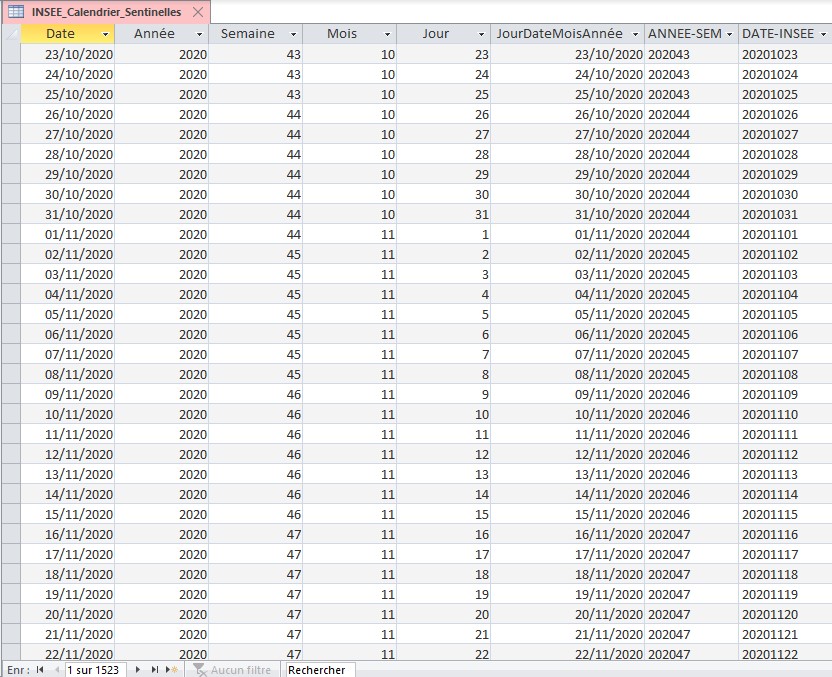
Task: Click Date cell 26/10/2020 in first column
Action: (67, 114)
